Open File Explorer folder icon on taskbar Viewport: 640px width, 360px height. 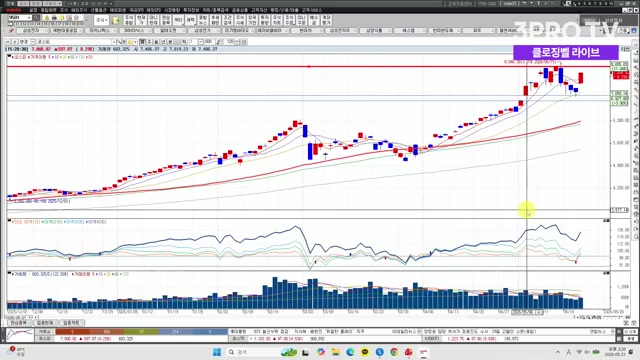click(x=336, y=352)
